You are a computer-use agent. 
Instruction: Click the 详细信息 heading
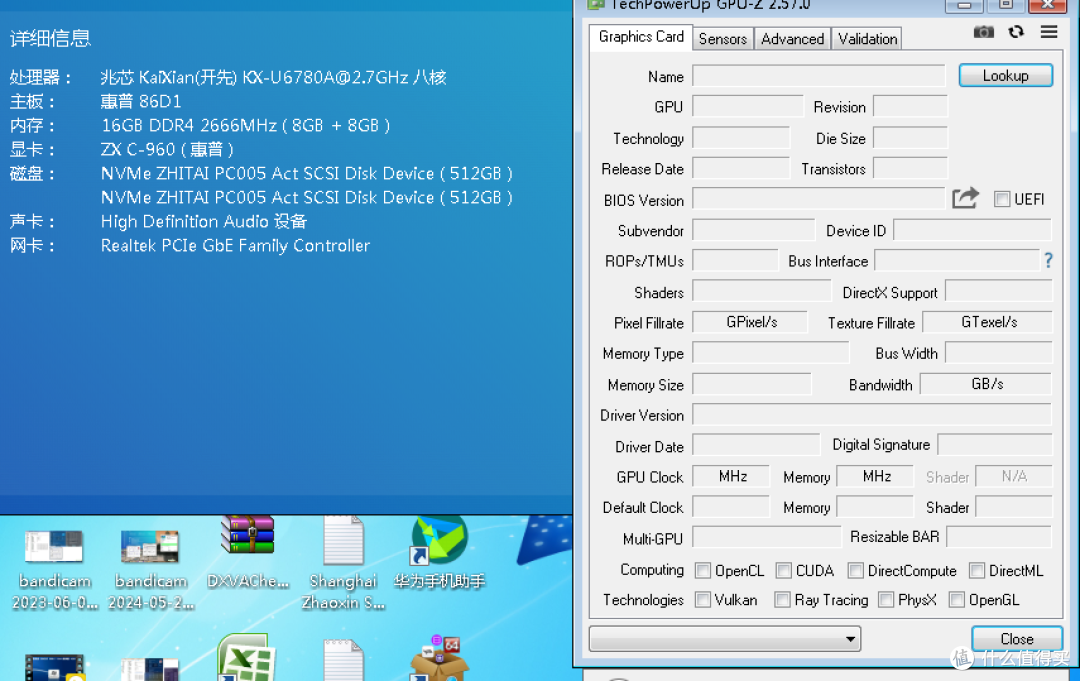click(x=50, y=39)
